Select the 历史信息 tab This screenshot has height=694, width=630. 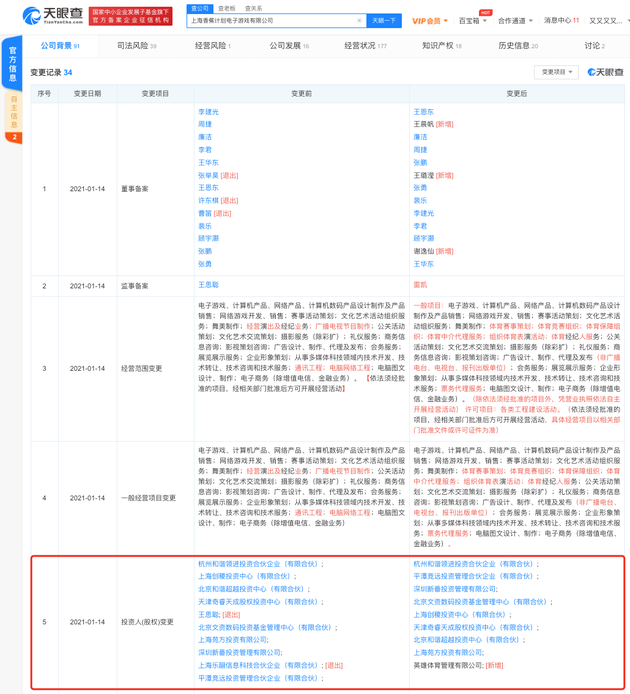(x=518, y=45)
